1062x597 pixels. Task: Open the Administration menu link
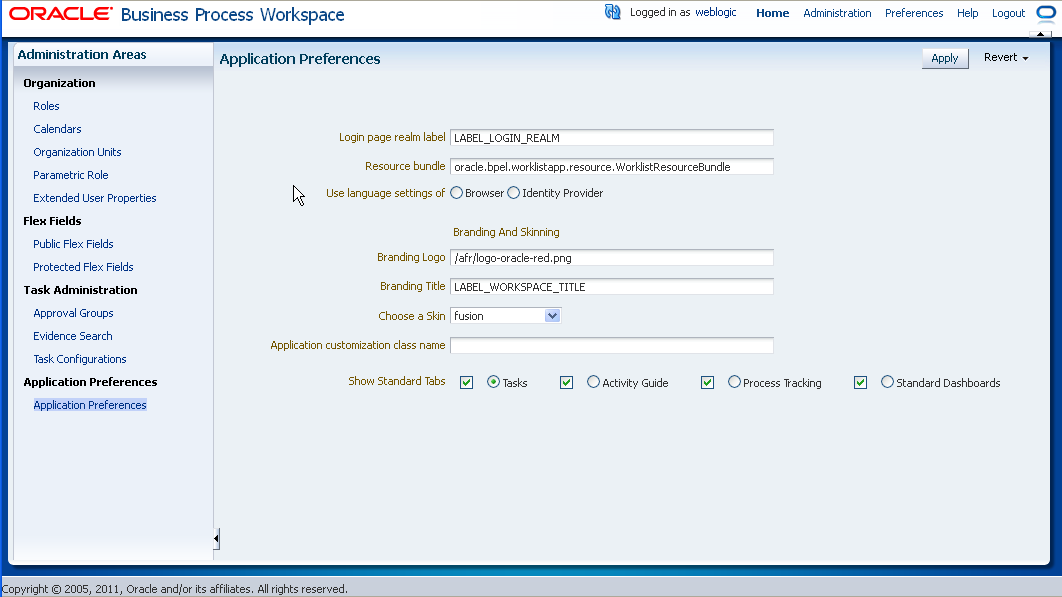(x=837, y=13)
